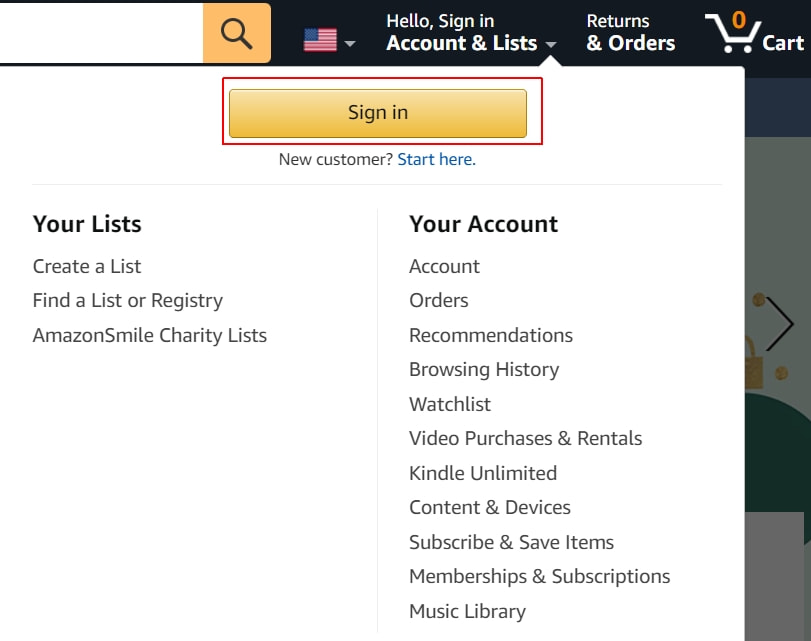Go to Kindle Unlimited
Image resolution: width=811 pixels, height=641 pixels.
(x=483, y=473)
